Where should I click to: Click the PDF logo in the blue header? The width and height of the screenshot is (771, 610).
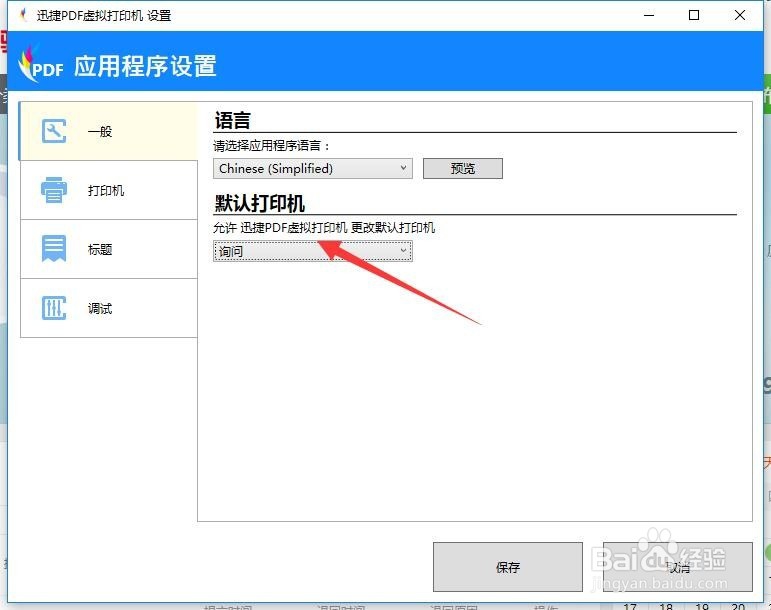point(41,65)
